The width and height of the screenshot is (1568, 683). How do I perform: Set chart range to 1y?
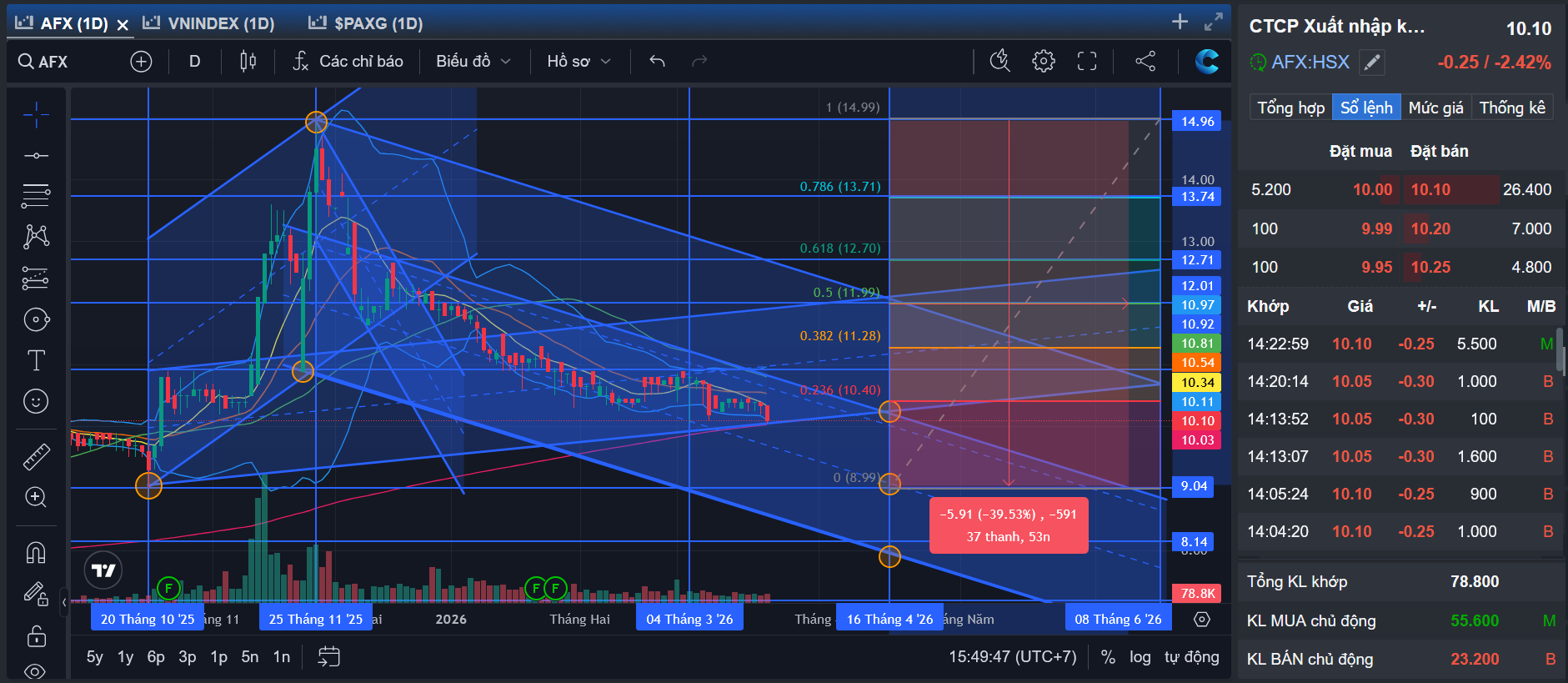click(125, 657)
